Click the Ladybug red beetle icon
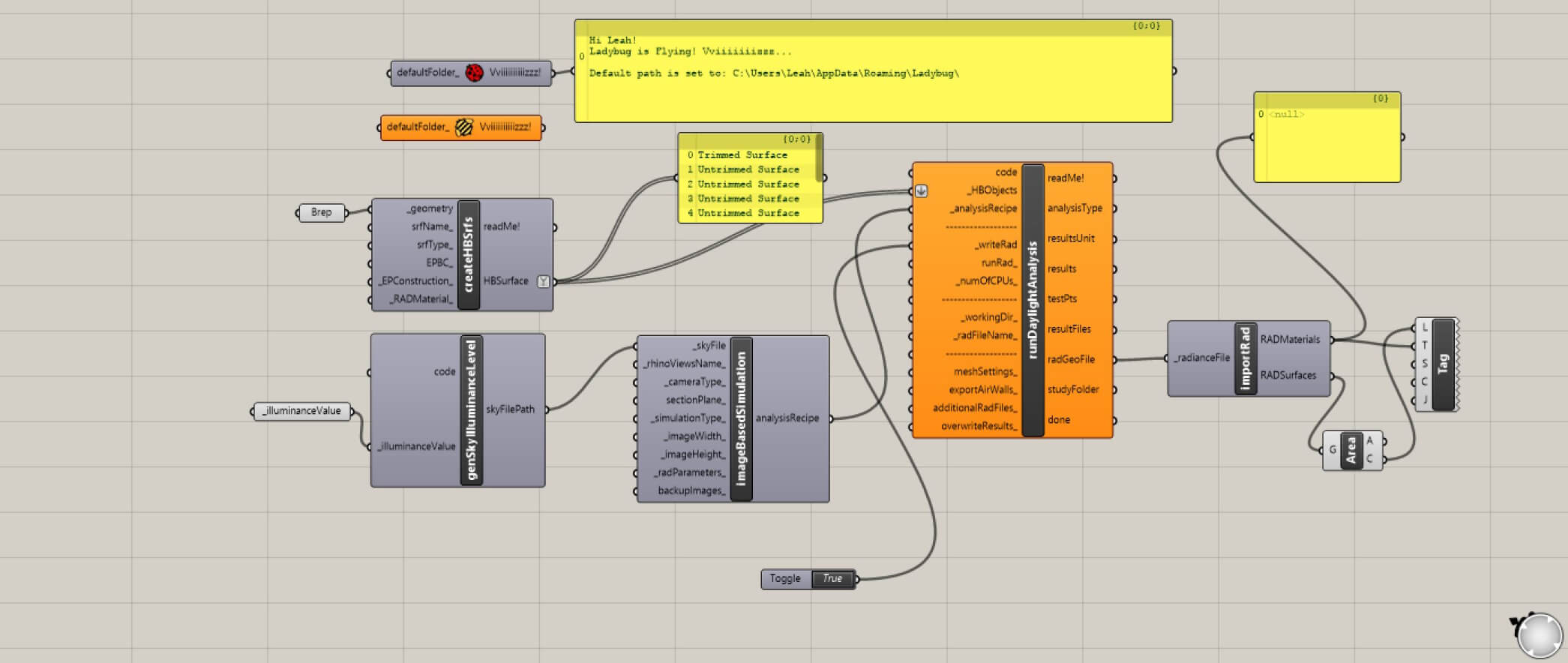This screenshot has width=1568, height=663. click(474, 73)
